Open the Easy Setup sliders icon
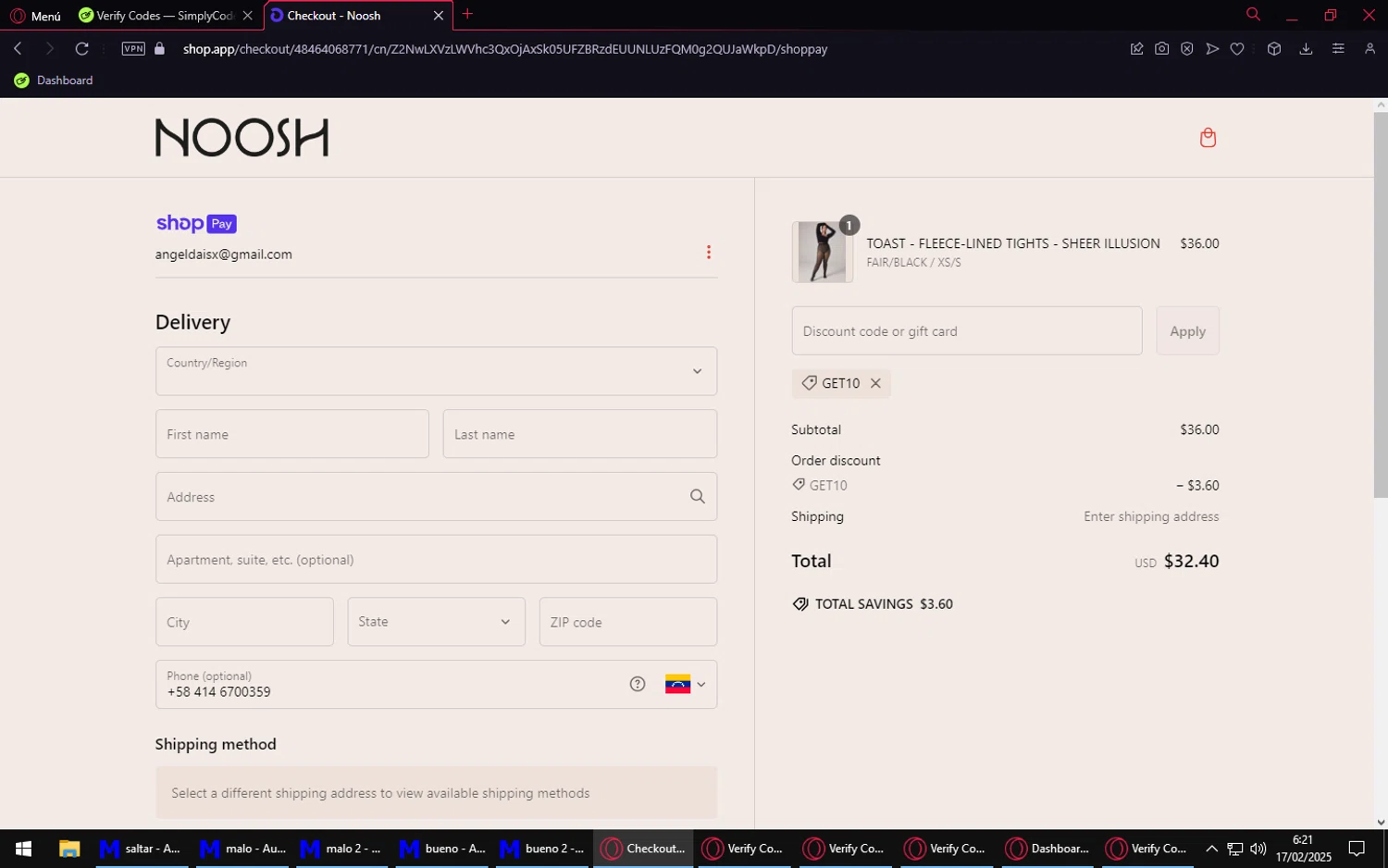Screen dimensions: 1388x868 coord(1338,49)
